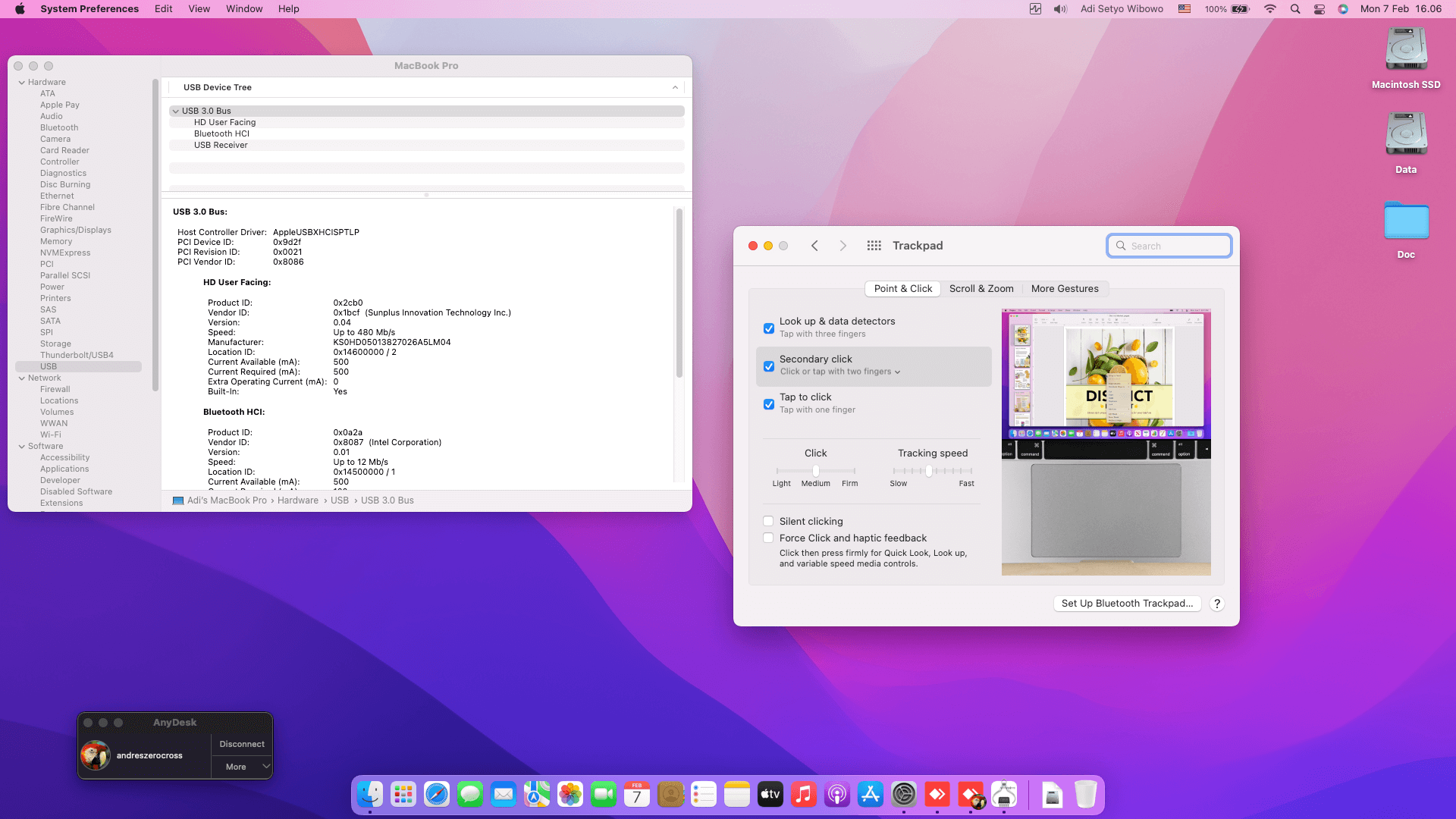Viewport: 1456px width, 819px height.
Task: Enable Force Click and haptic feedback
Action: pos(768,538)
